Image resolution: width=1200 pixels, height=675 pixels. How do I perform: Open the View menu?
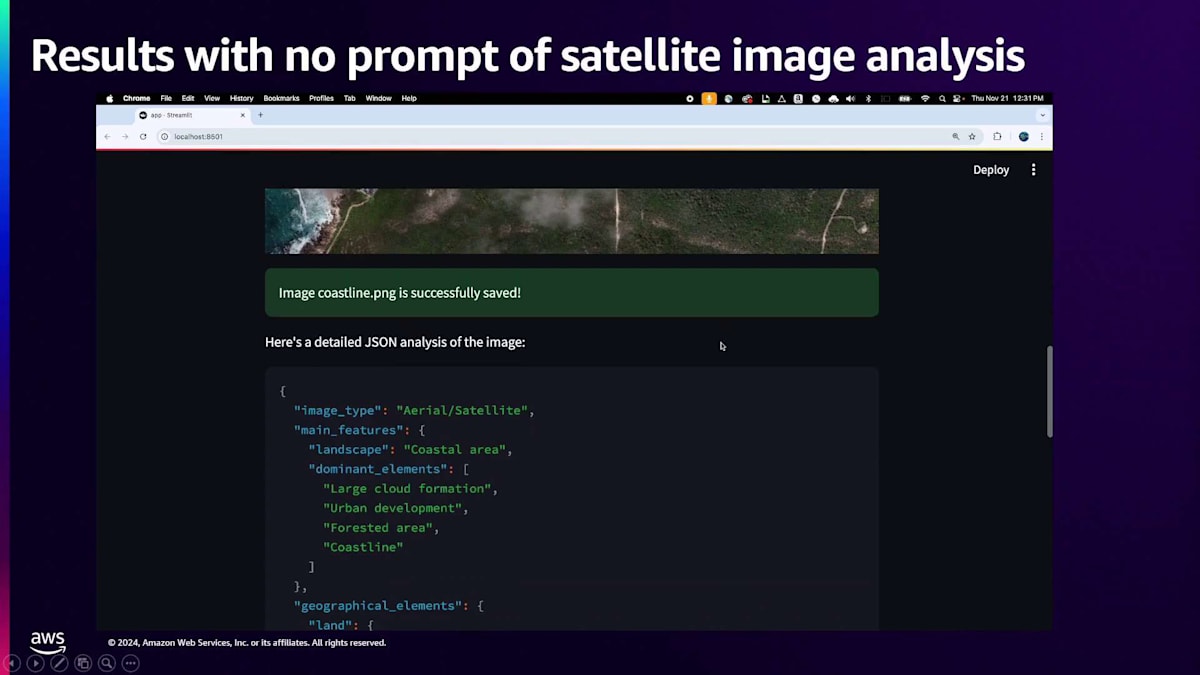(x=212, y=98)
